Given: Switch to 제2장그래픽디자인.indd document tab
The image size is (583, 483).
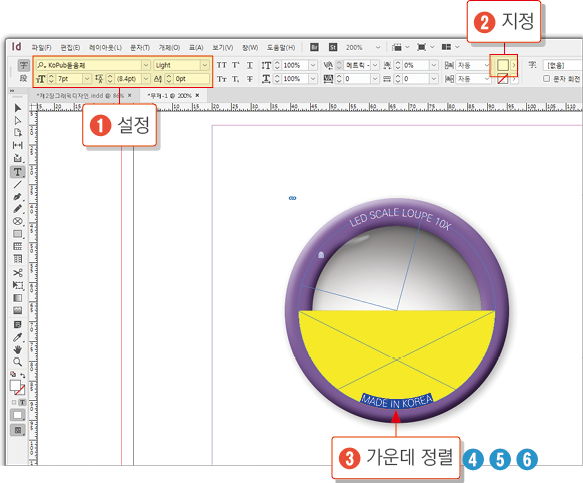Looking at the screenshot, I should point(80,96).
